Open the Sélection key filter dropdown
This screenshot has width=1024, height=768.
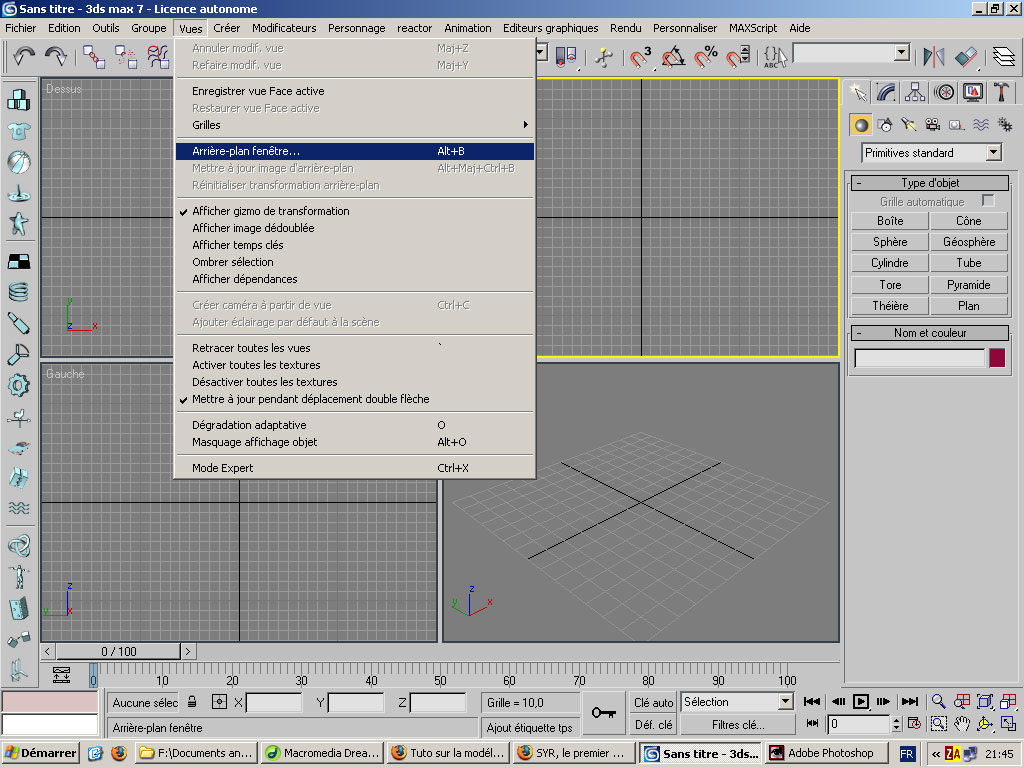point(785,702)
